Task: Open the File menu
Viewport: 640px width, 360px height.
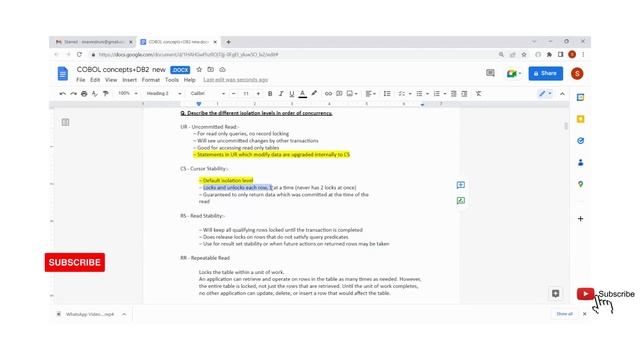Action: (x=81, y=80)
